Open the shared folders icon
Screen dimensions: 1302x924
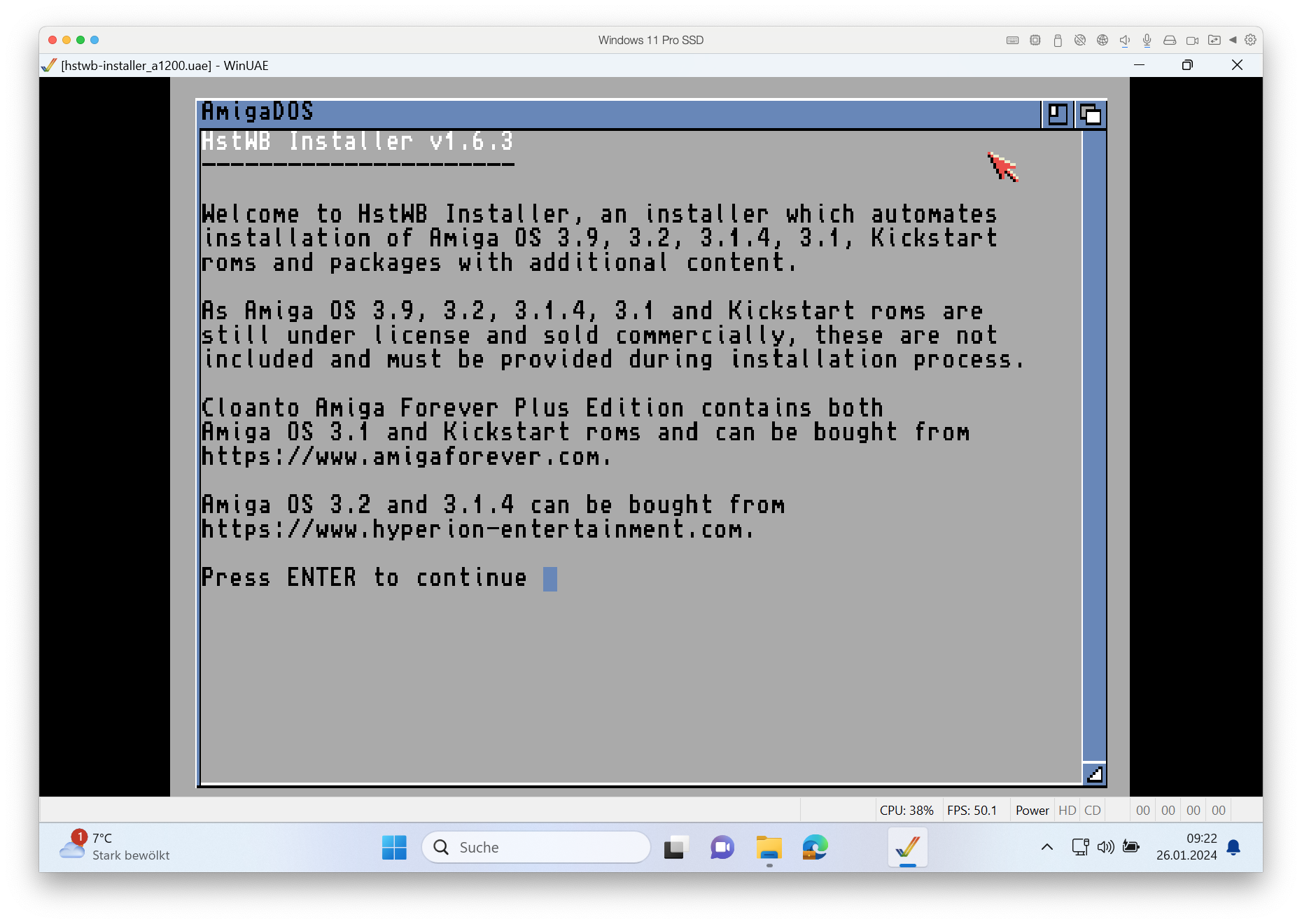1214,41
